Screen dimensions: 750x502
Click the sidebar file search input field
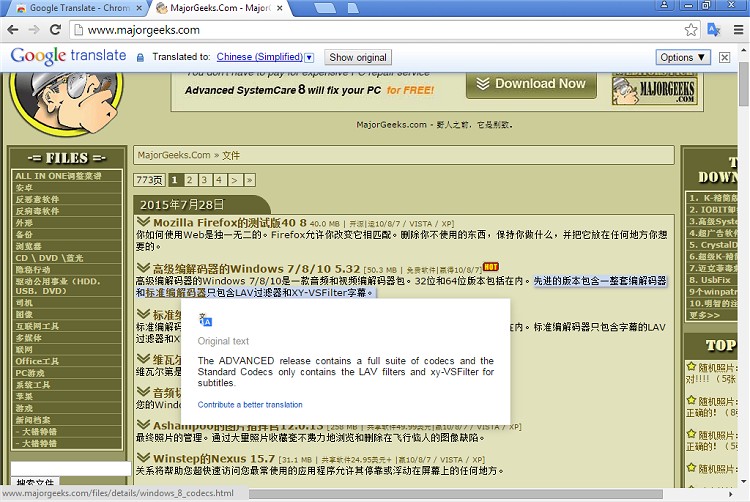pyautogui.click(x=71, y=469)
